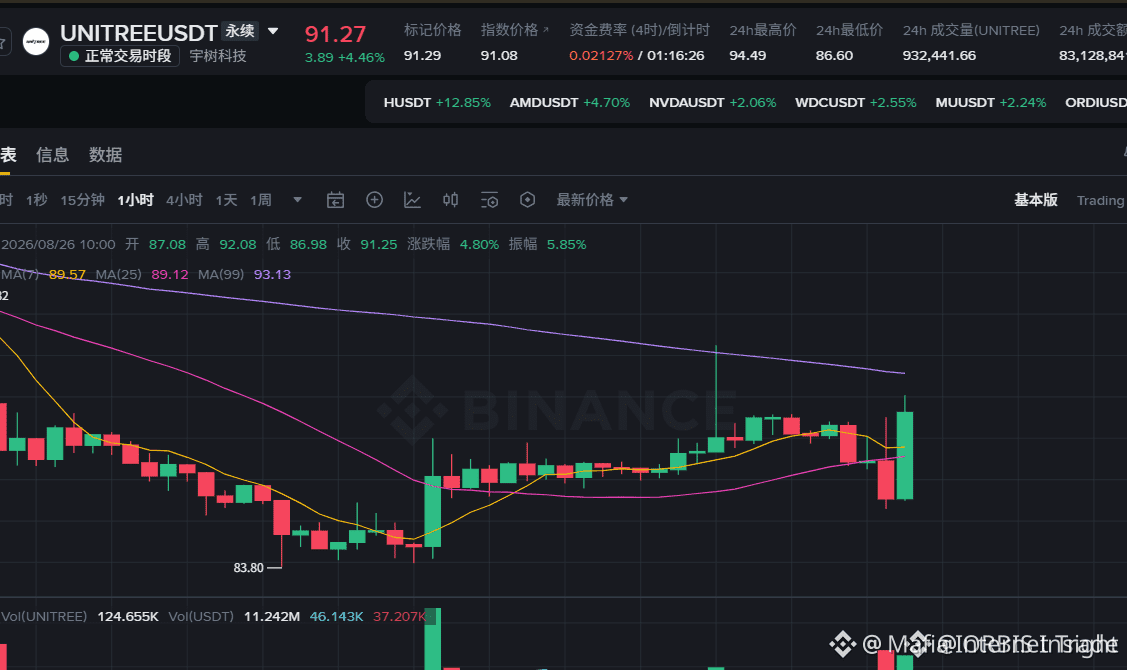The height and width of the screenshot is (670, 1127).
Task: Click the 宇树科技 company name label
Action: point(218,56)
